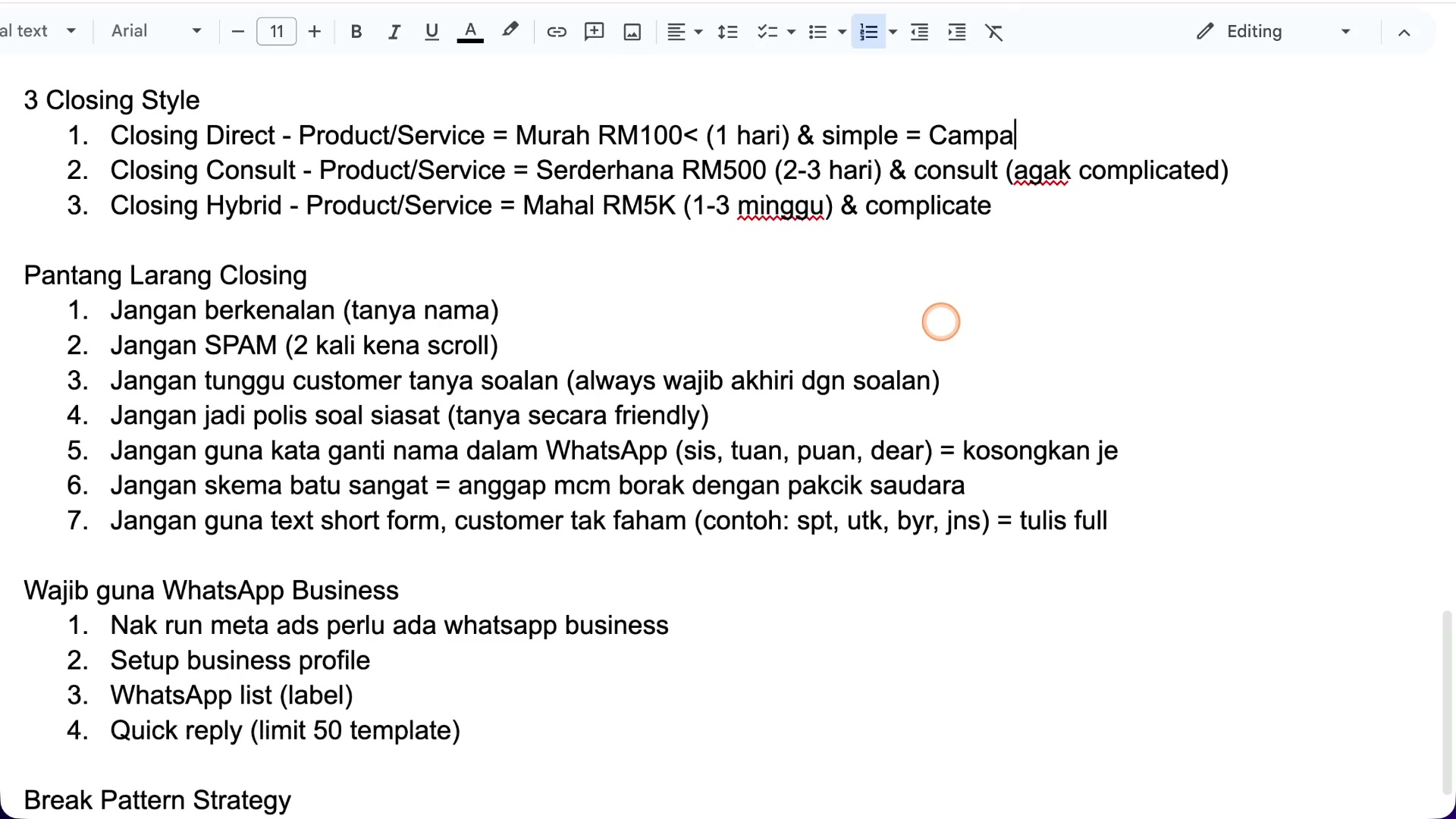Viewport: 1456px width, 819px height.
Task: Click the line 'Jangan berkenalan (tanya nama)'
Action: point(304,310)
